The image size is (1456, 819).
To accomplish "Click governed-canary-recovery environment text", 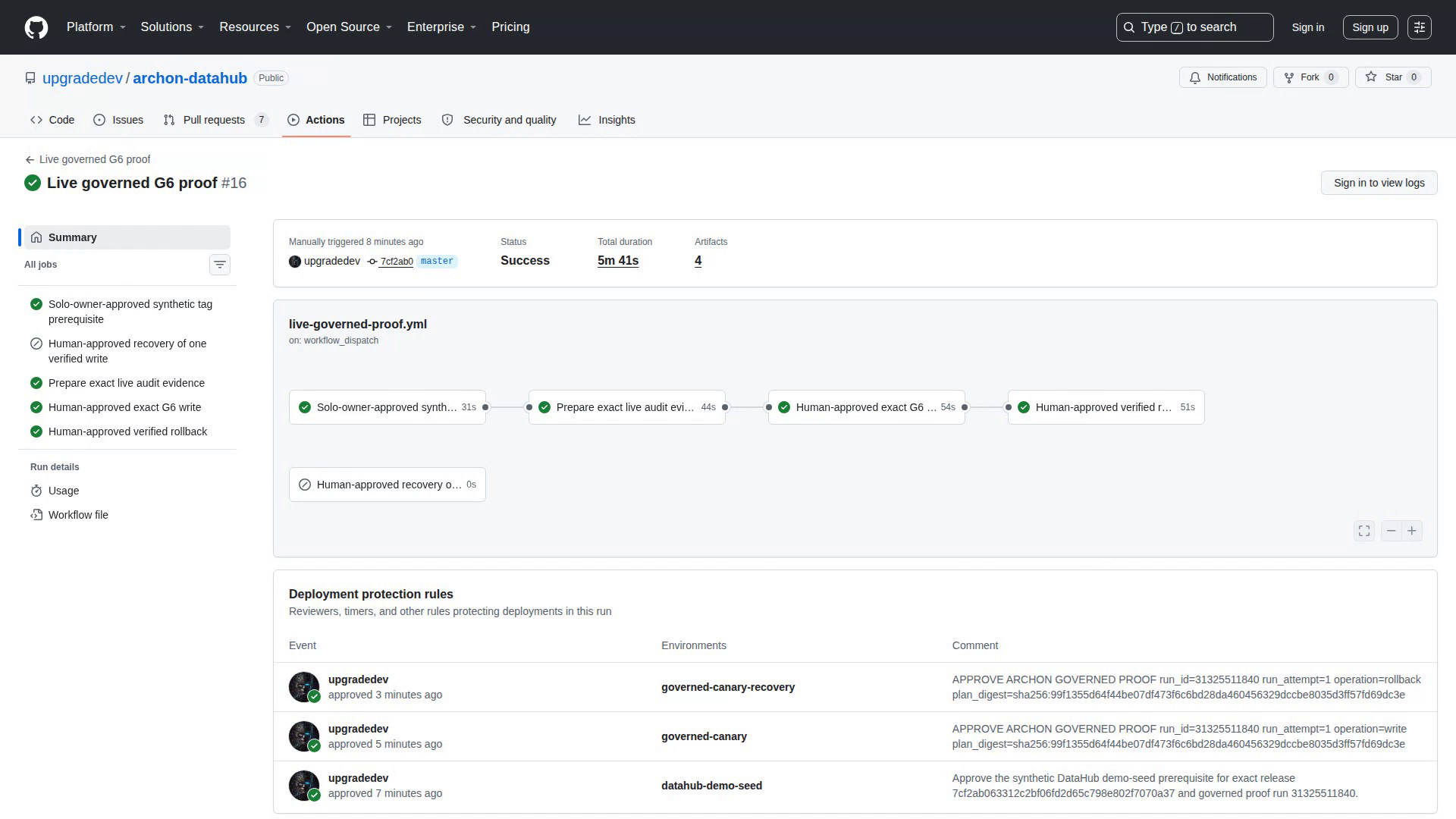I will pyautogui.click(x=728, y=687).
